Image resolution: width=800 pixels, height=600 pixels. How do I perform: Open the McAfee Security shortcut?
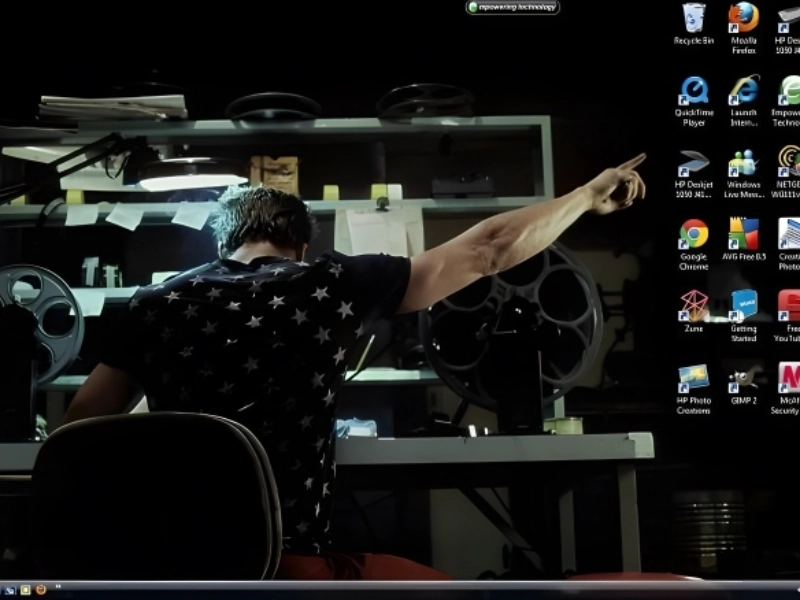point(789,378)
